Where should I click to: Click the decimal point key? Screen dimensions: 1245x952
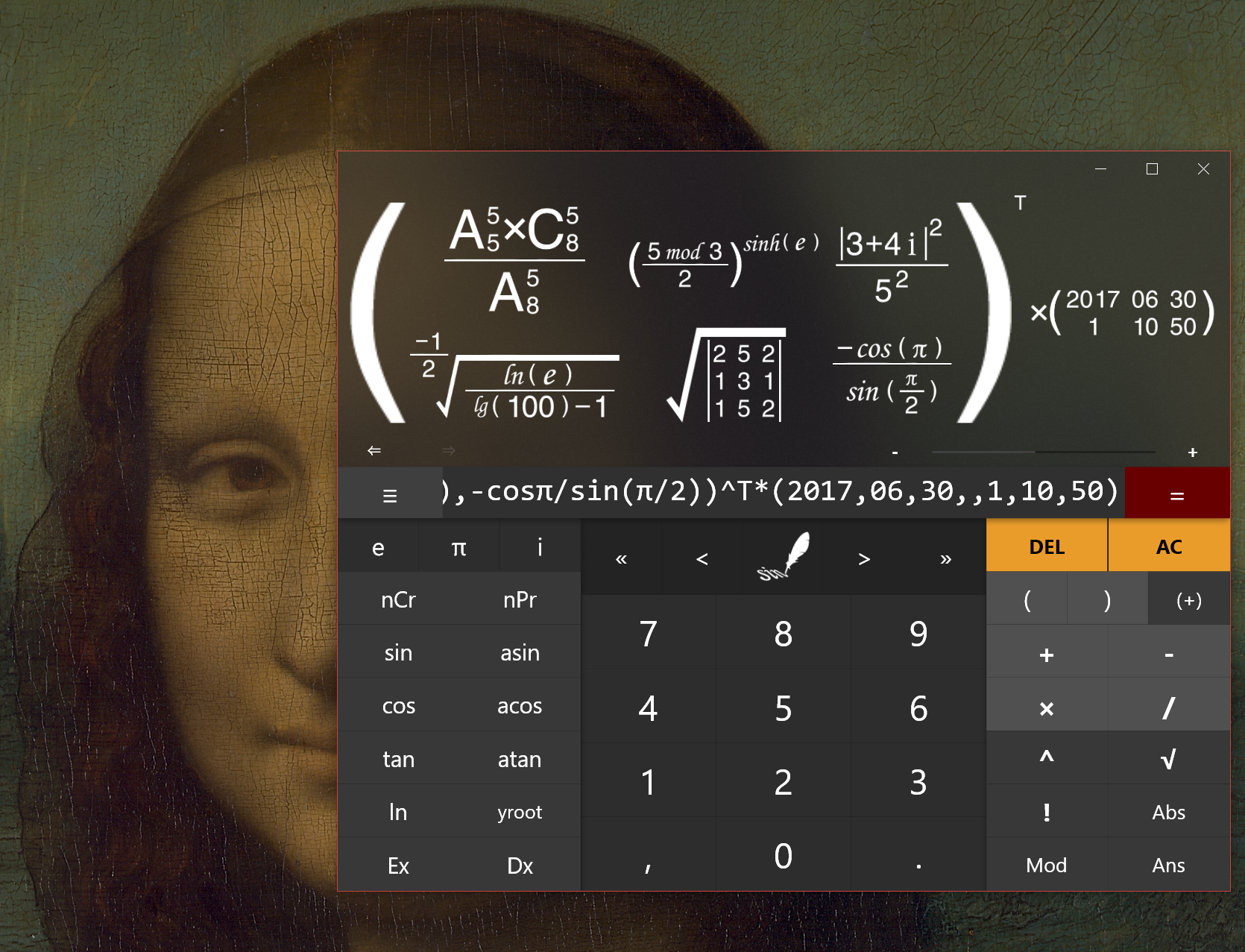918,855
